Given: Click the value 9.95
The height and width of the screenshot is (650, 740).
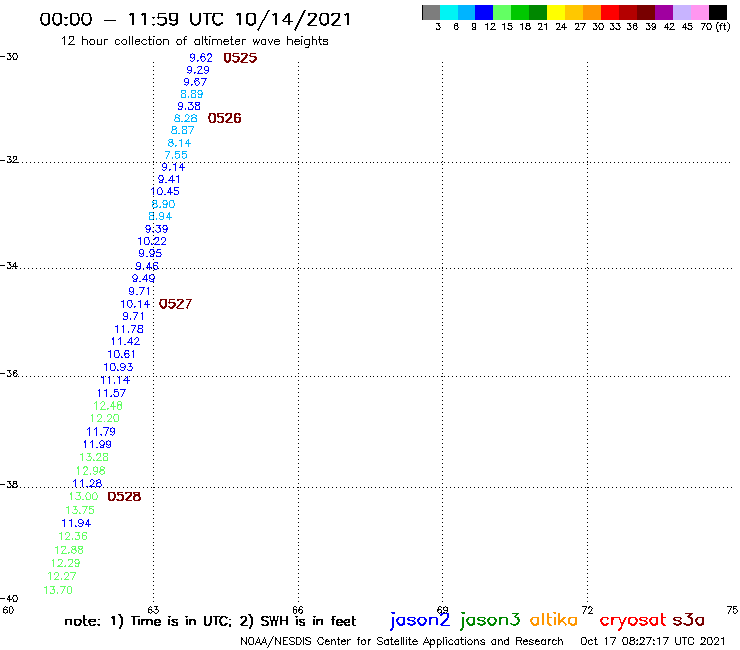Looking at the screenshot, I should point(150,253).
